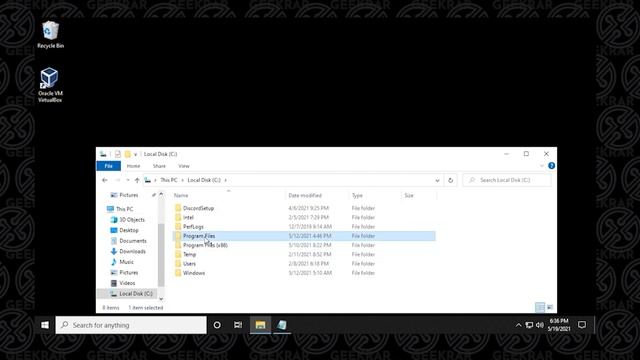The image size is (640, 360).
Task: Sort by Date modified column header
Action: 318,196
